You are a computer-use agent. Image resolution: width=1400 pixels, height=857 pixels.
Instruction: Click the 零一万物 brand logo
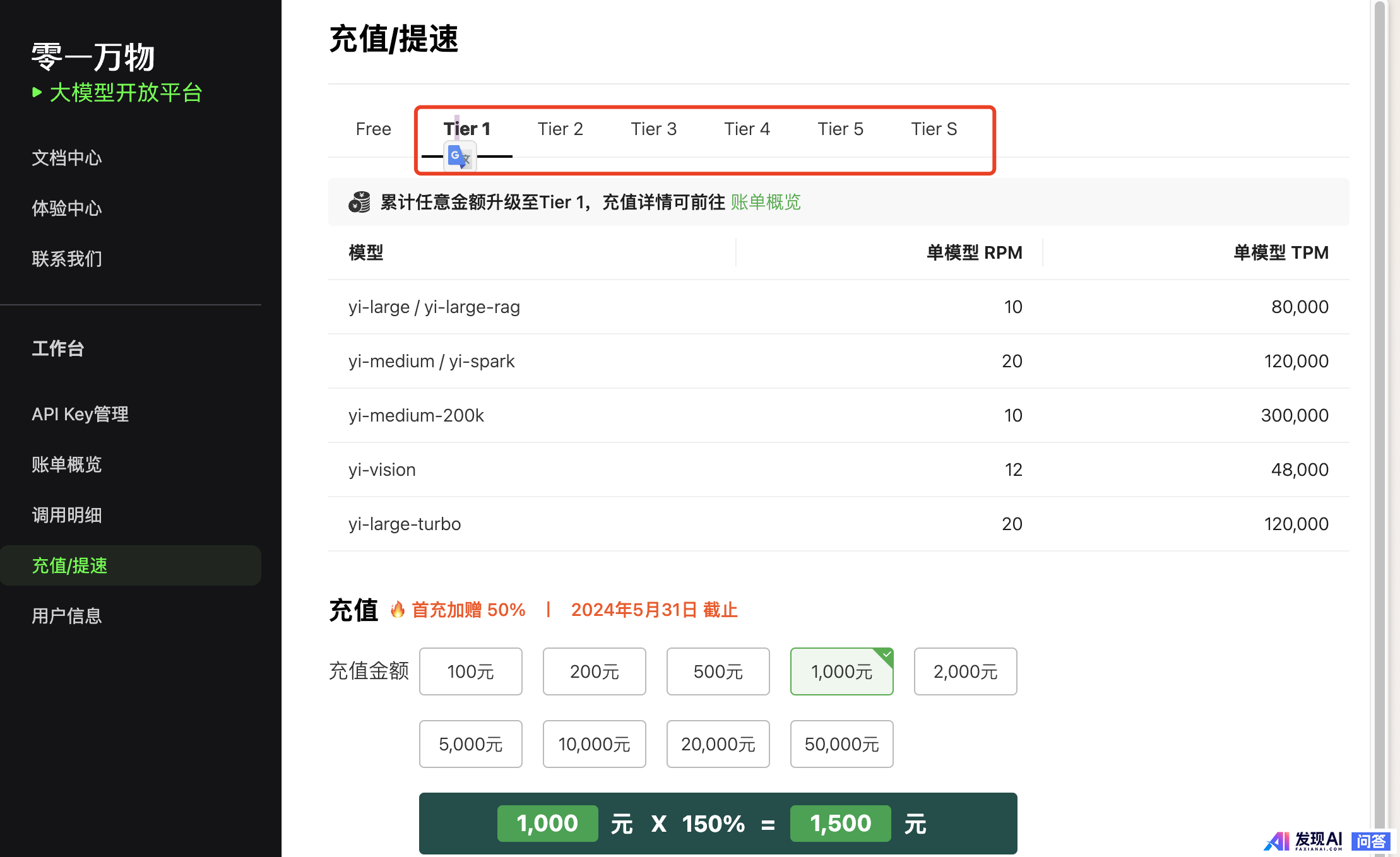(x=93, y=57)
